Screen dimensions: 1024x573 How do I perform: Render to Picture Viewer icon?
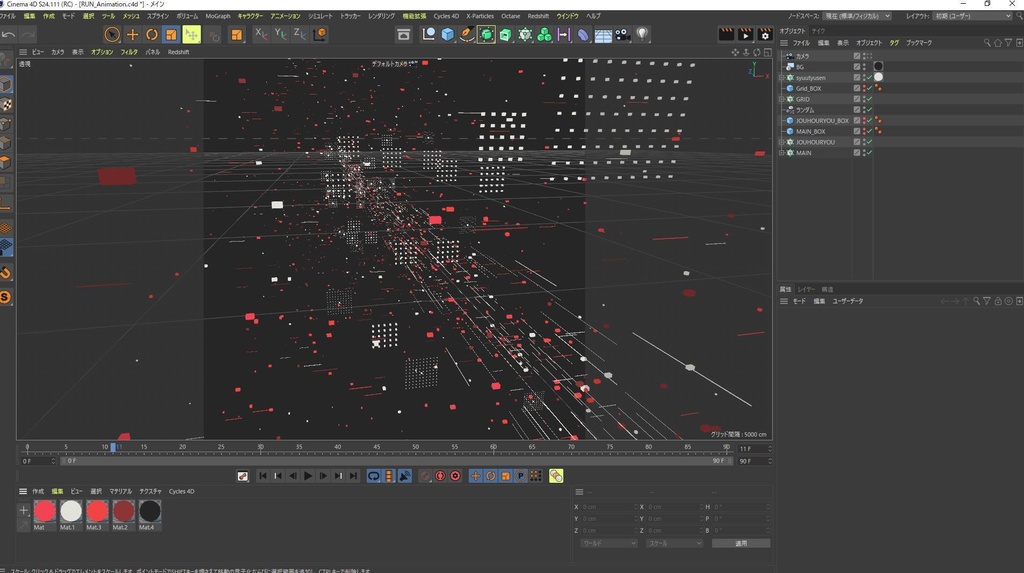[x=745, y=34]
